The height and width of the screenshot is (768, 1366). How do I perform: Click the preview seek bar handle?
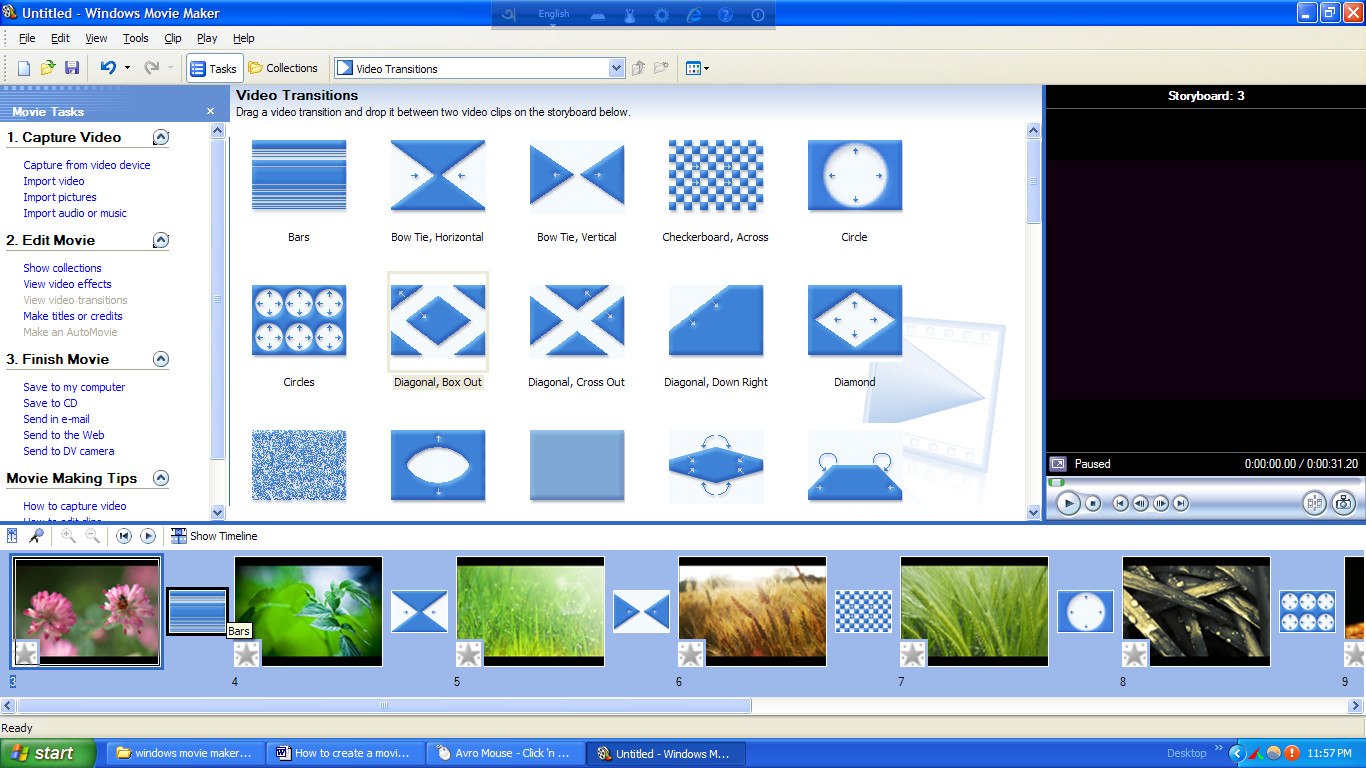tap(1057, 483)
